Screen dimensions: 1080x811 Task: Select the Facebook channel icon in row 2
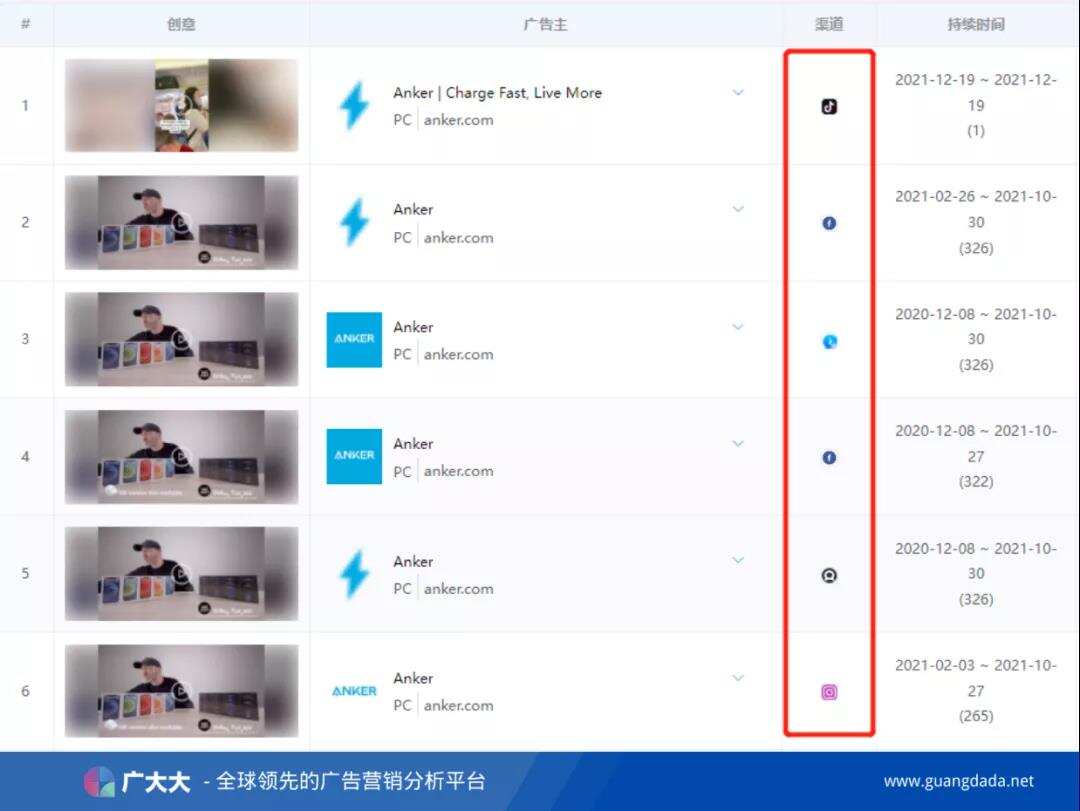tap(828, 223)
